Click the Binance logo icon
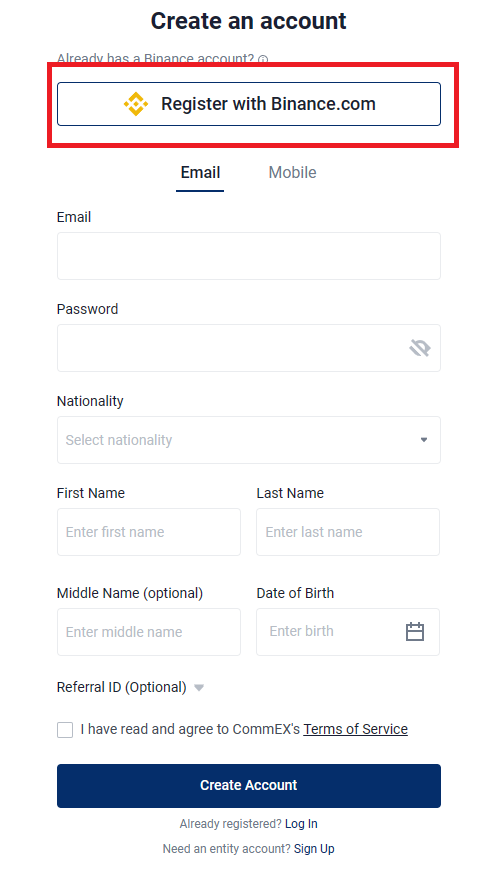Screen dimensions: 501x885 (136, 104)
